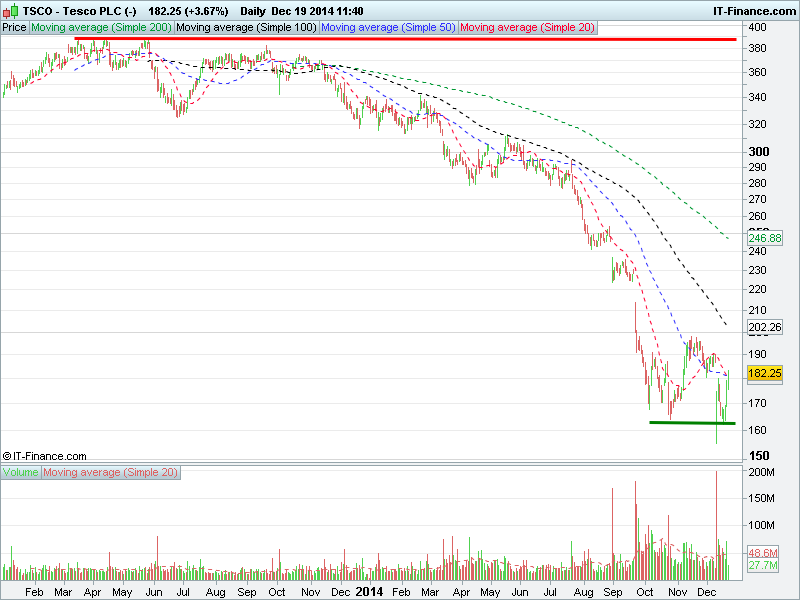Click the 202.26 moving average value tag
The width and height of the screenshot is (800, 600).
(764, 326)
